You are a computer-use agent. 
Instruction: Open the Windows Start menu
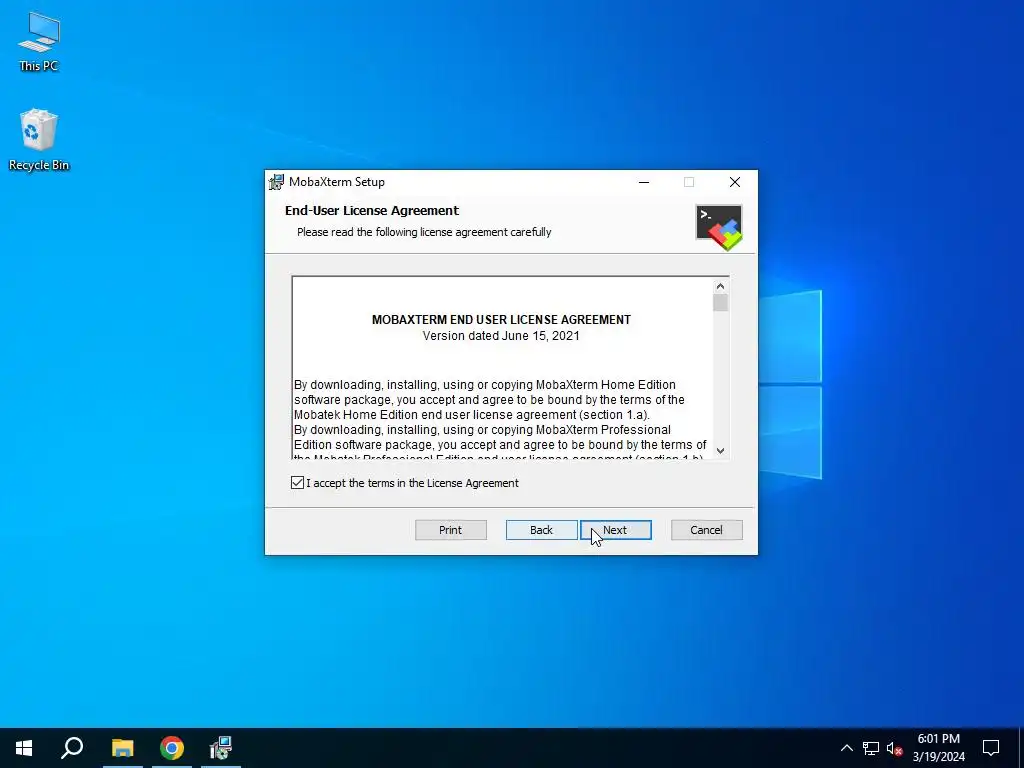(x=24, y=748)
